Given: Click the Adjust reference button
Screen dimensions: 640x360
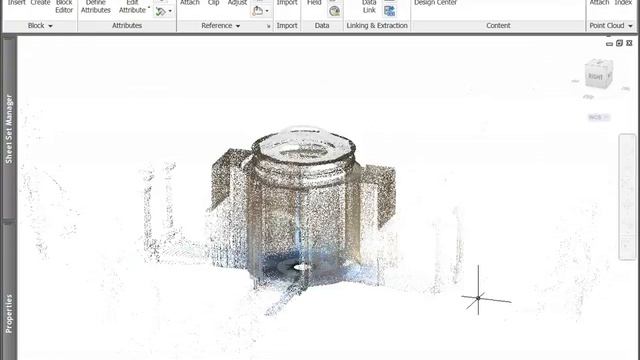Looking at the screenshot, I should click(x=237, y=3).
